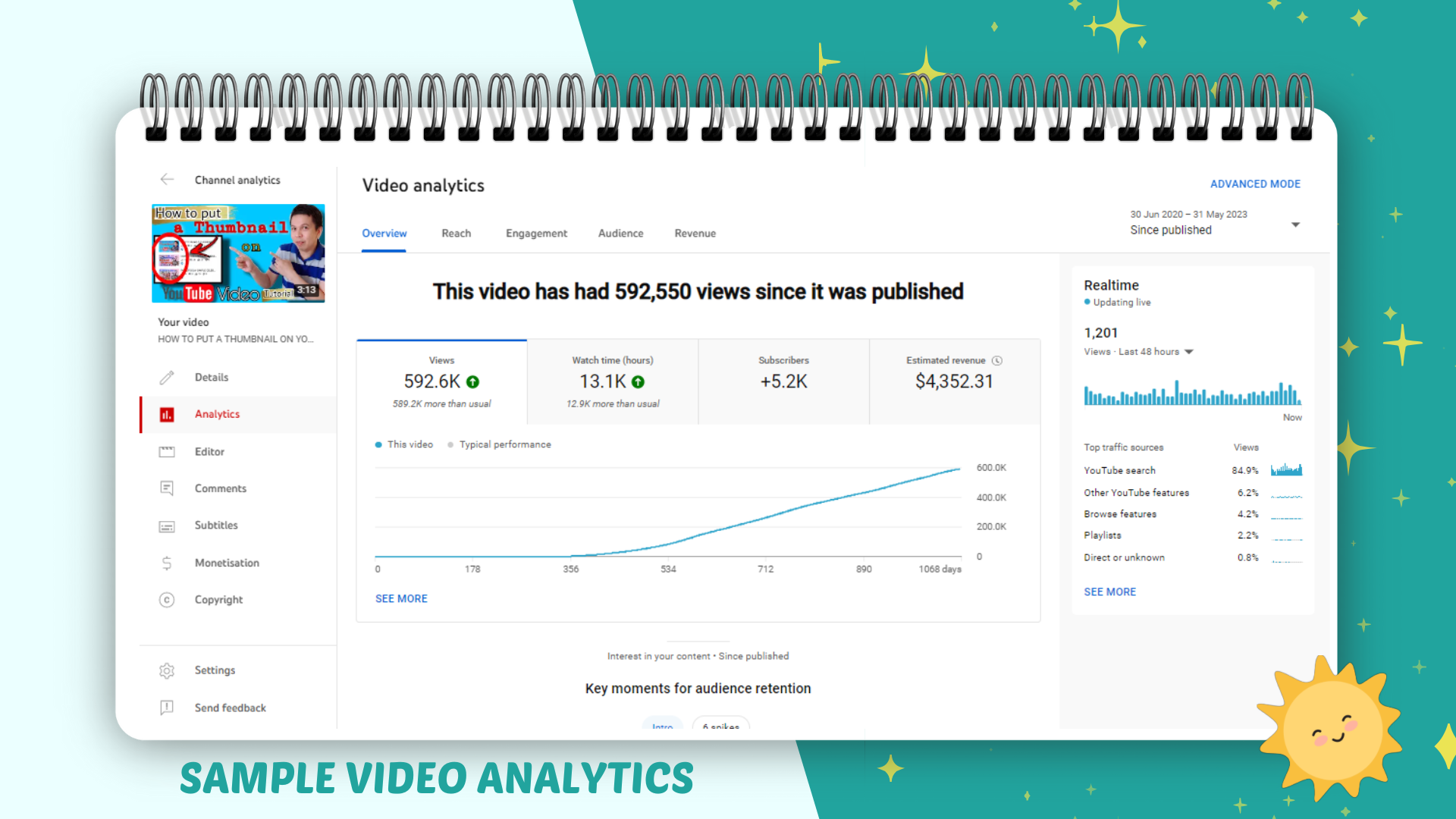The width and height of the screenshot is (1456, 819).
Task: Click the Comments icon in the sidebar
Action: point(167,488)
